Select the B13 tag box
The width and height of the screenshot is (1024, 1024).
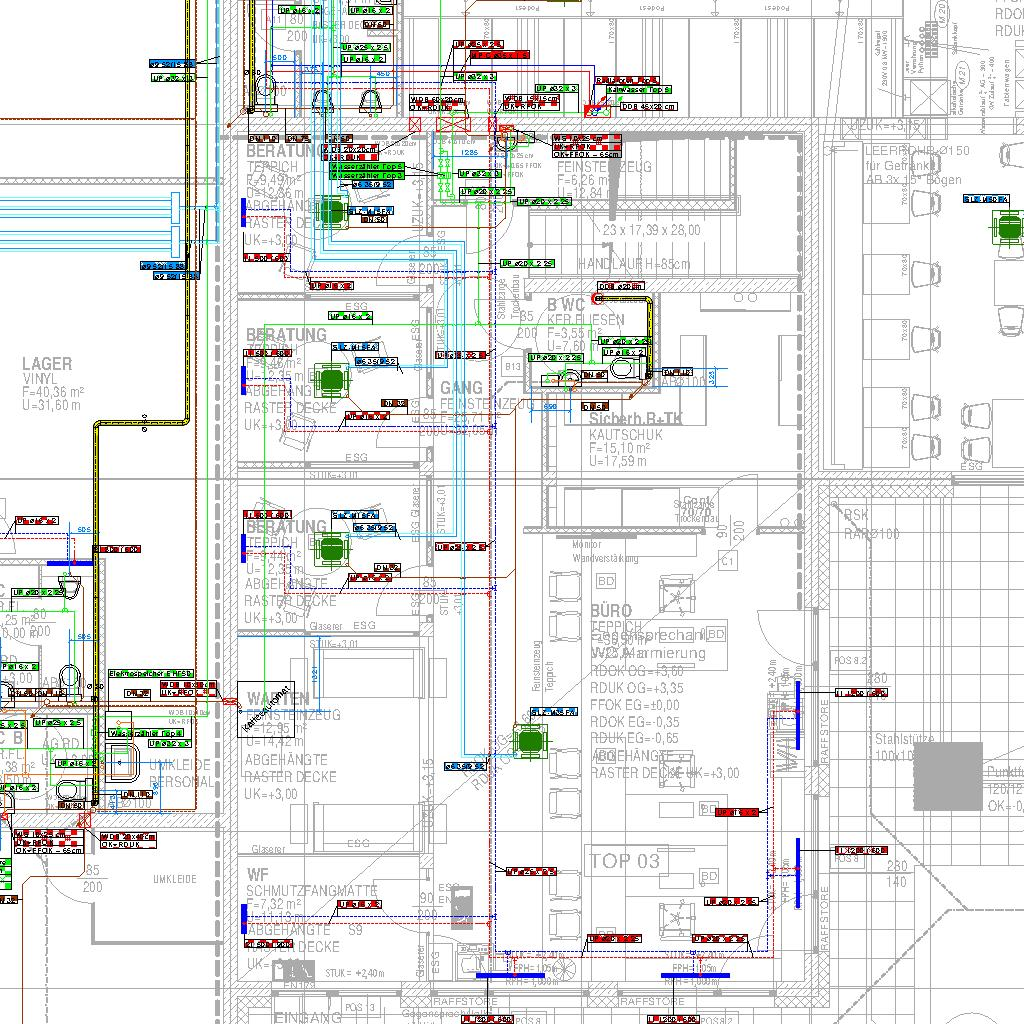pyautogui.click(x=513, y=367)
